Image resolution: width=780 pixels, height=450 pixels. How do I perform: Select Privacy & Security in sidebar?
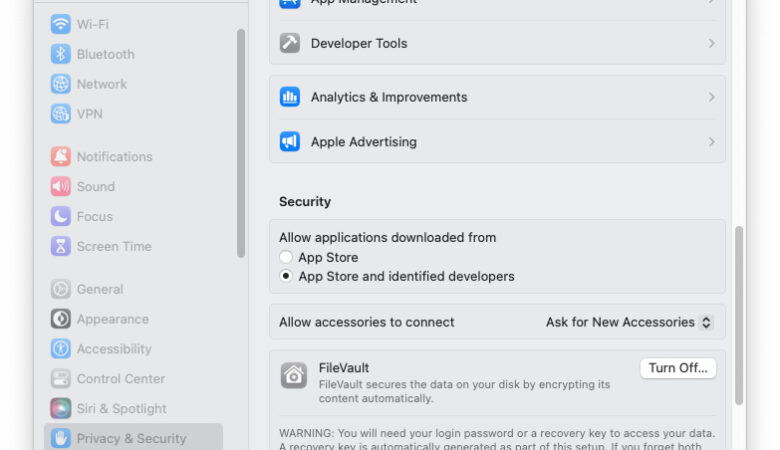pyautogui.click(x=133, y=438)
